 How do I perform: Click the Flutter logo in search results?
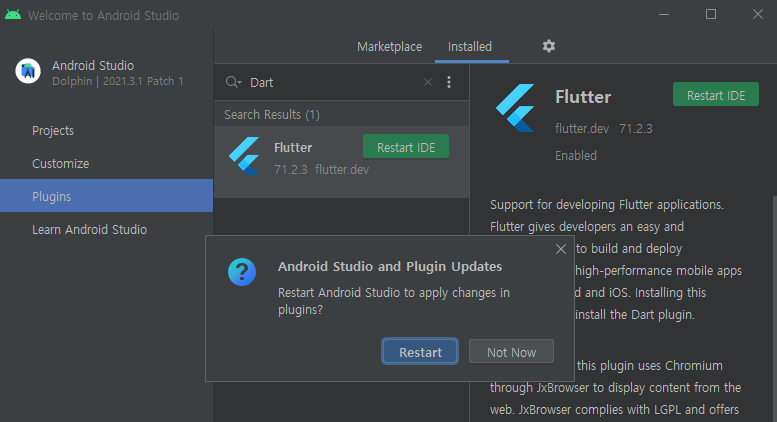(x=244, y=156)
